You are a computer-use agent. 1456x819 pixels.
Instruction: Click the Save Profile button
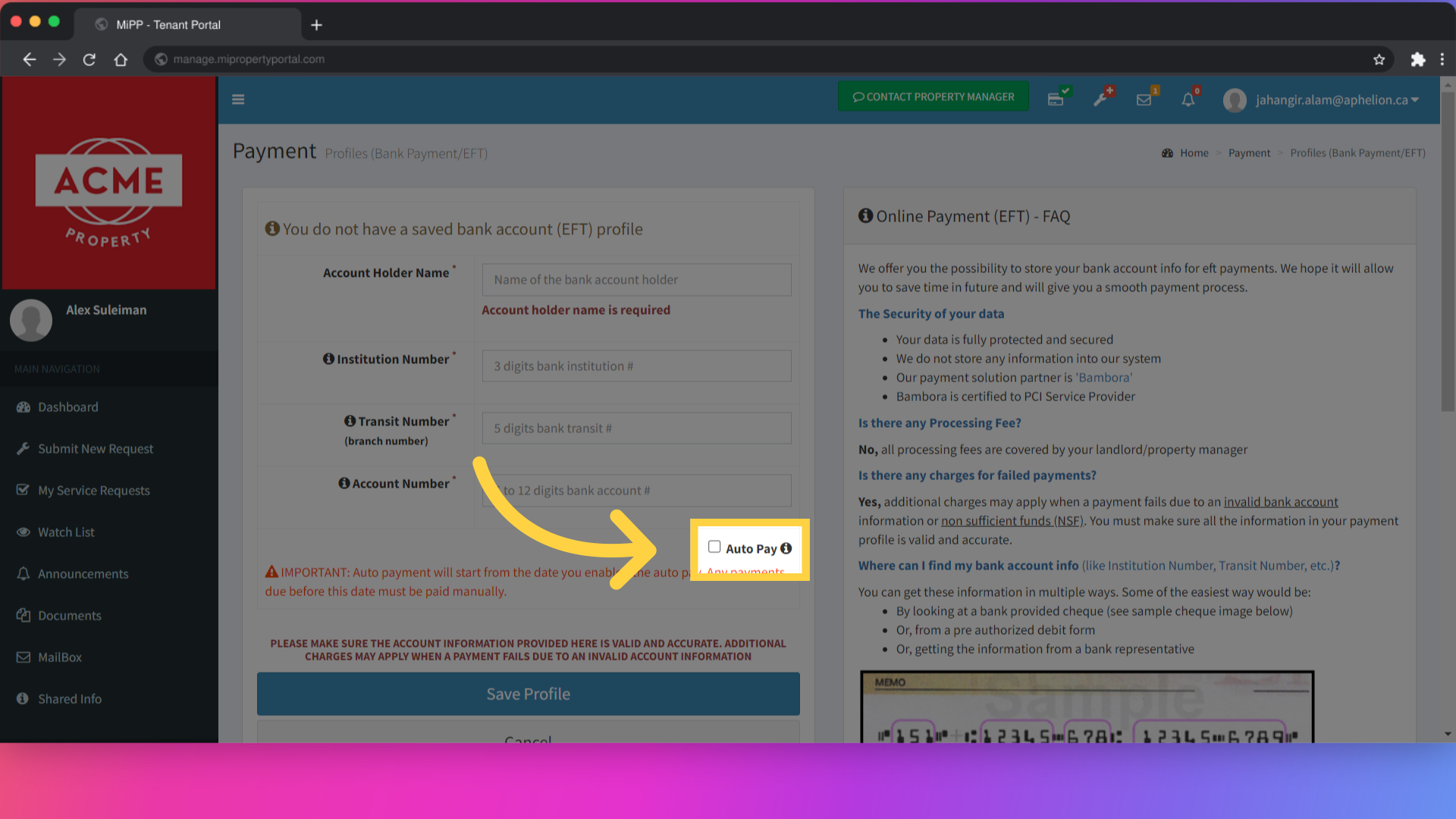[528, 694]
